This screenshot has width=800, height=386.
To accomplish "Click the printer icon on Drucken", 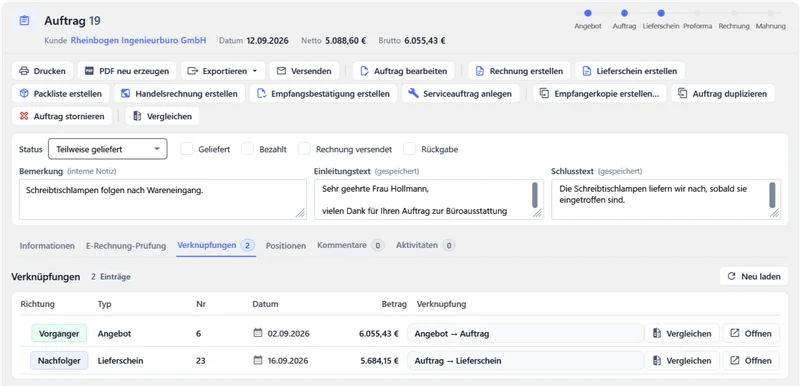I will pyautogui.click(x=24, y=71).
